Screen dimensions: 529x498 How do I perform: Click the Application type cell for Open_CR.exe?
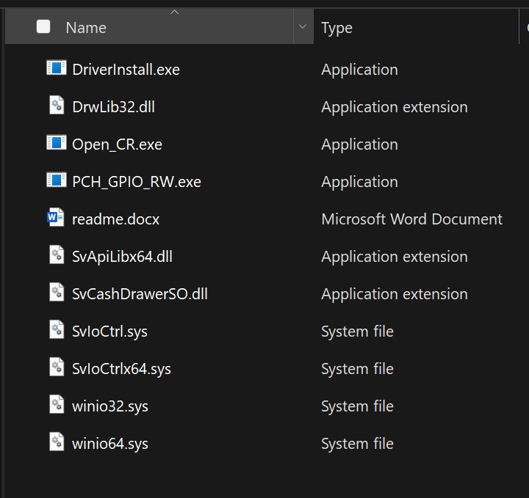click(360, 145)
